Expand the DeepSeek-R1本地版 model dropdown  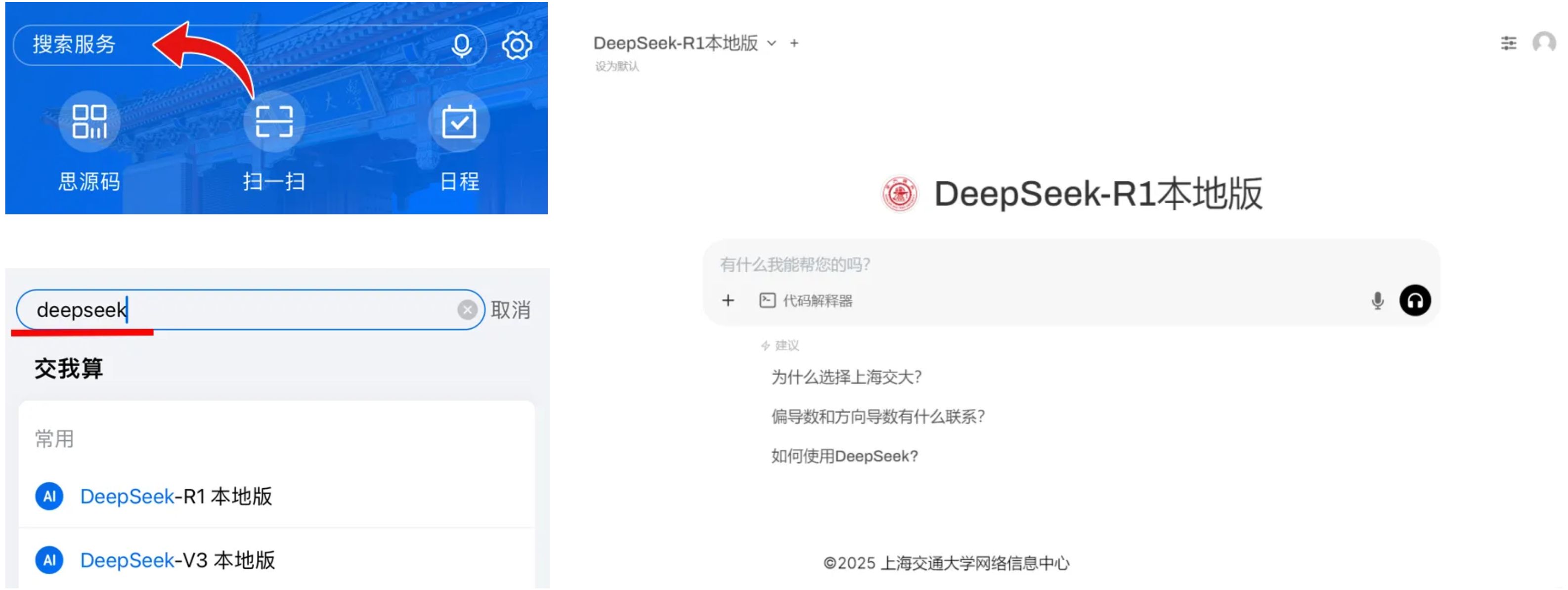pyautogui.click(x=771, y=43)
